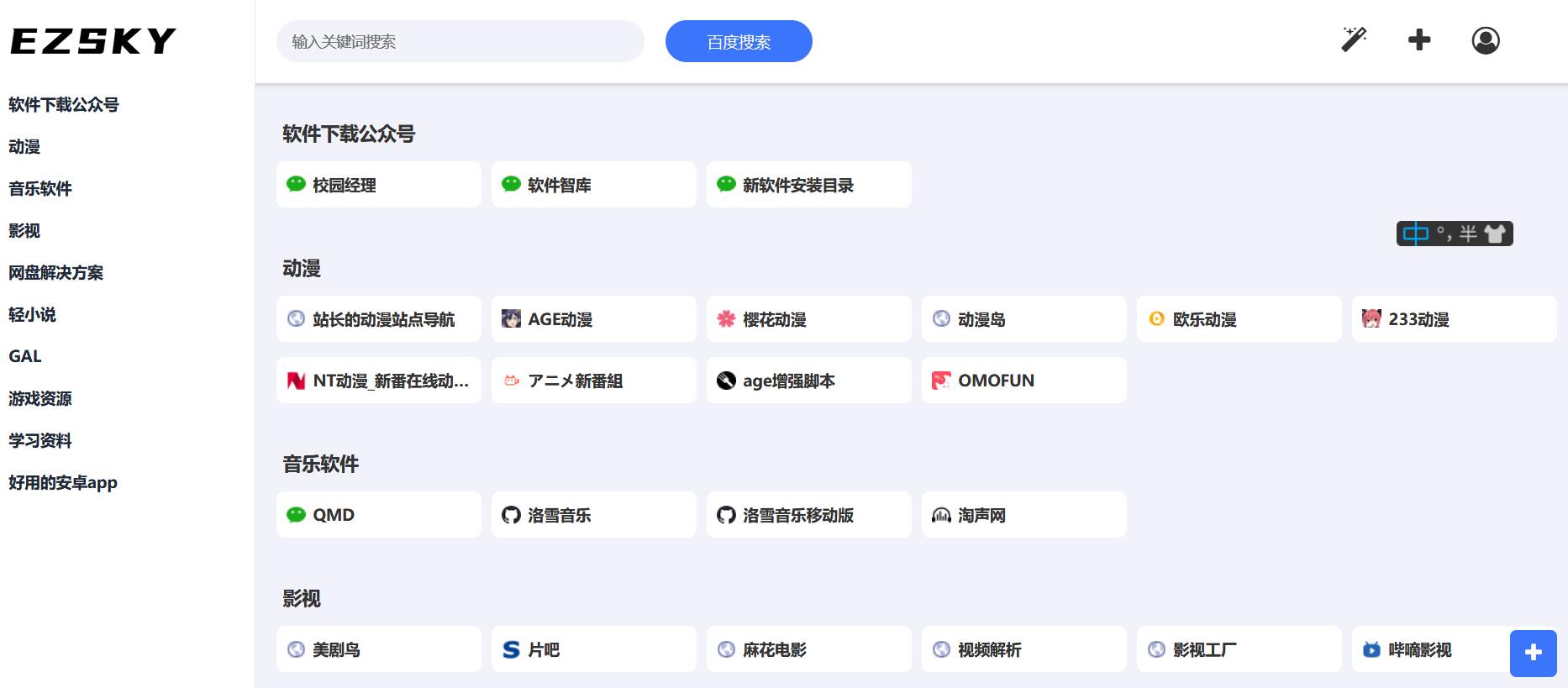Open the OMOFUN link
The image size is (1568, 688).
click(1024, 381)
